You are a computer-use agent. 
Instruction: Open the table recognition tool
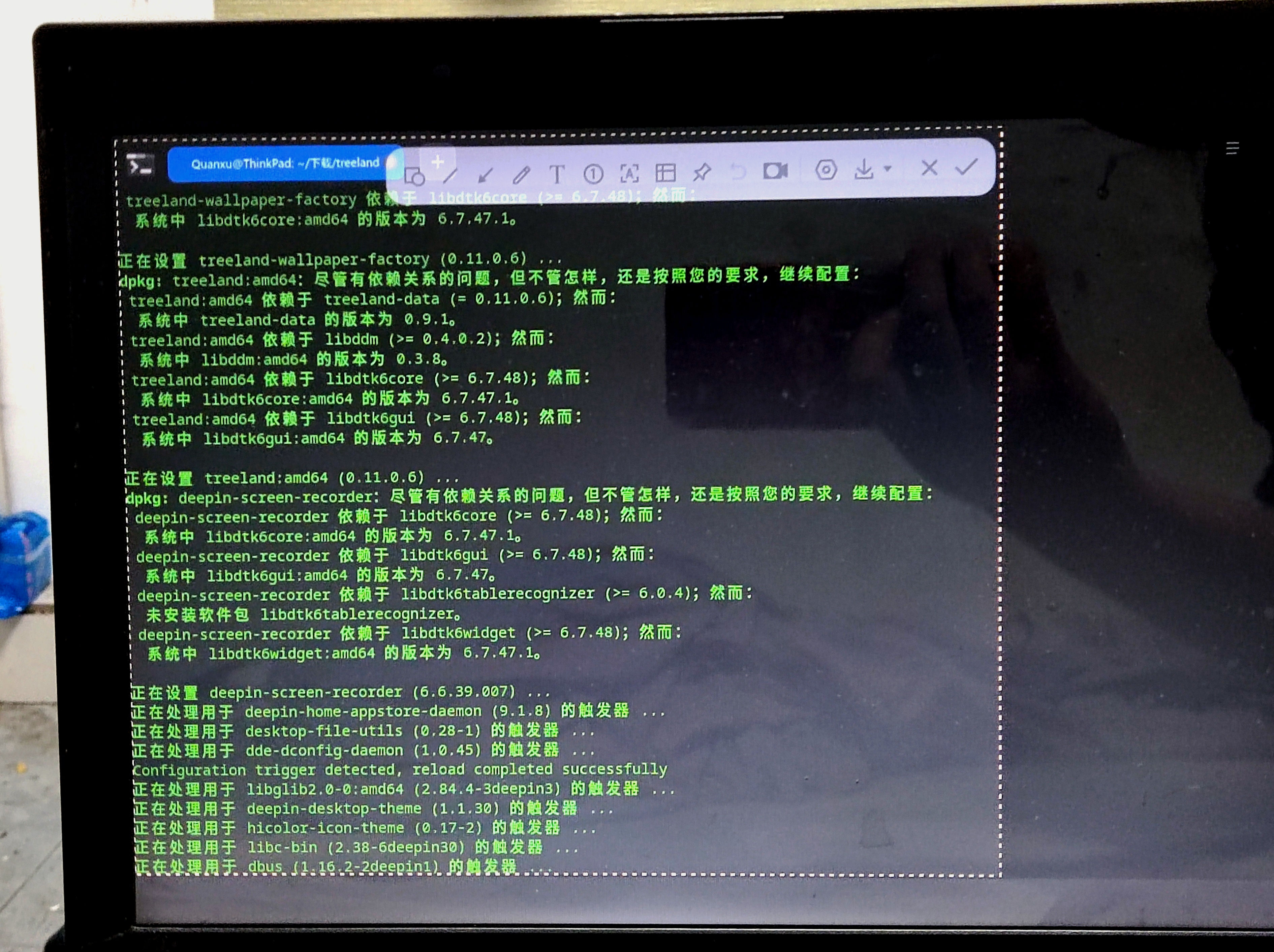[x=665, y=172]
